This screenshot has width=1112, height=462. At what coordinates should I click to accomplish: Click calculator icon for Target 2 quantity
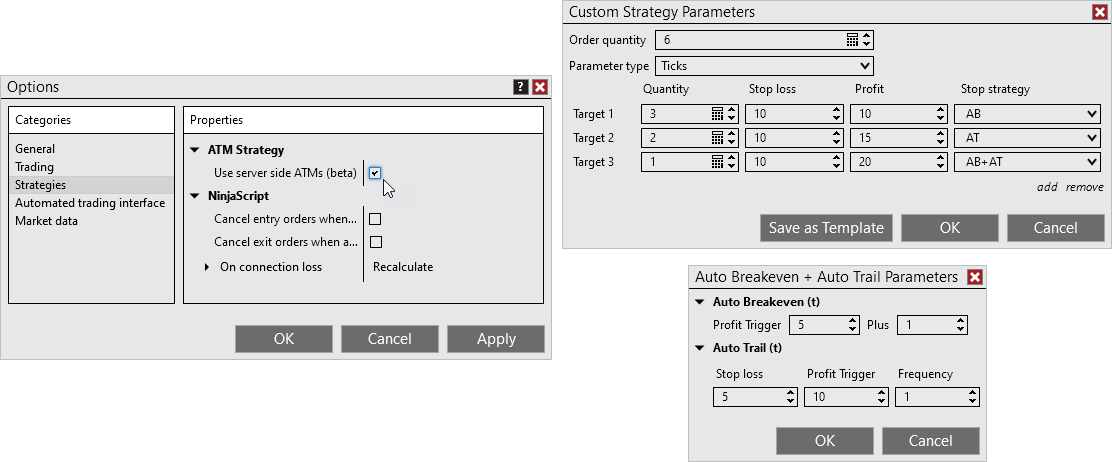[717, 138]
